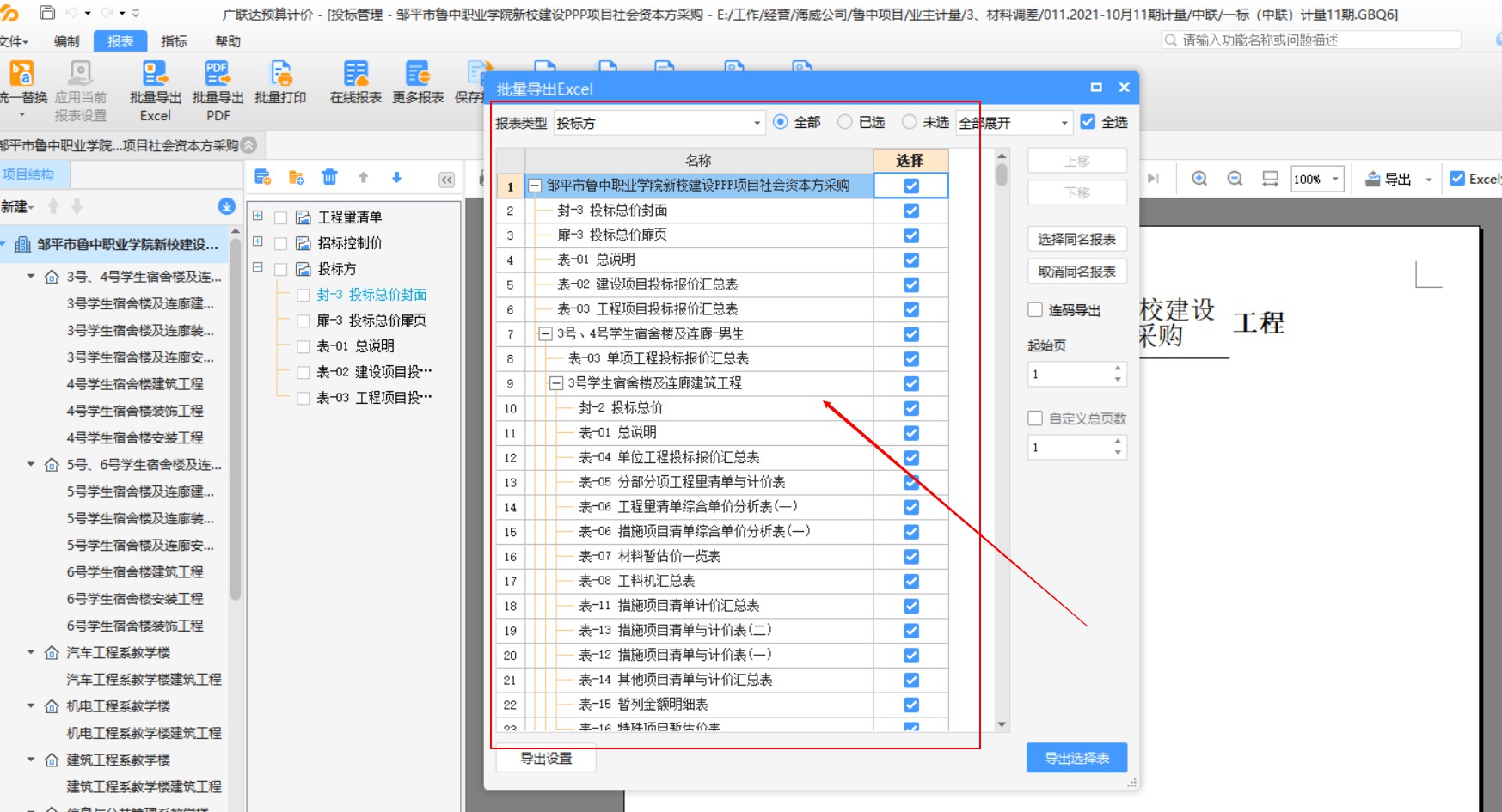This screenshot has width=1502, height=812.
Task: Click the zoom in magnifier icon
Action: [x=1199, y=179]
